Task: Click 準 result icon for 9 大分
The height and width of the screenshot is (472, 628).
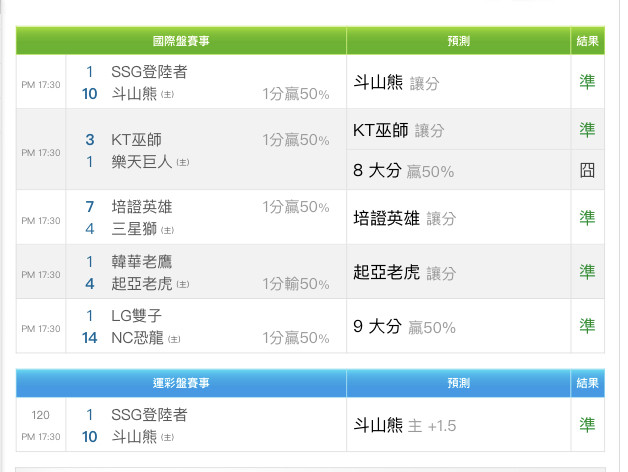Action: point(587,326)
